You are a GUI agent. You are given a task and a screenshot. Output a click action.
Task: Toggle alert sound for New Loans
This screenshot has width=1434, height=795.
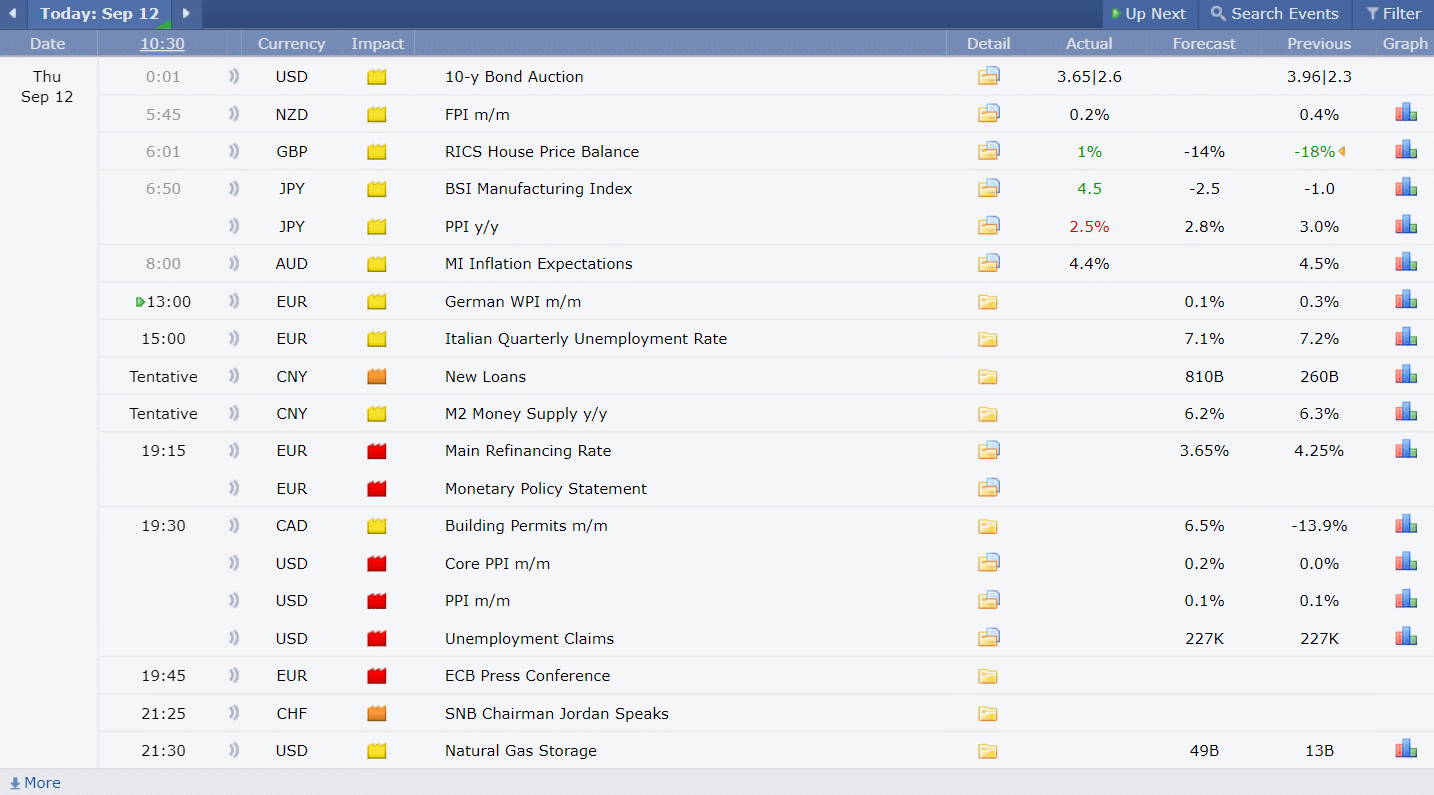(x=234, y=376)
